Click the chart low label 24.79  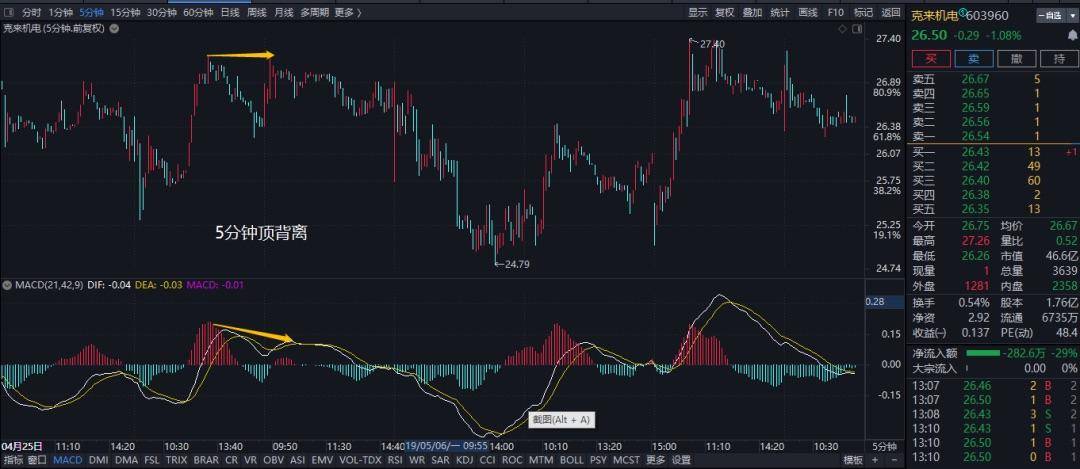tap(517, 263)
